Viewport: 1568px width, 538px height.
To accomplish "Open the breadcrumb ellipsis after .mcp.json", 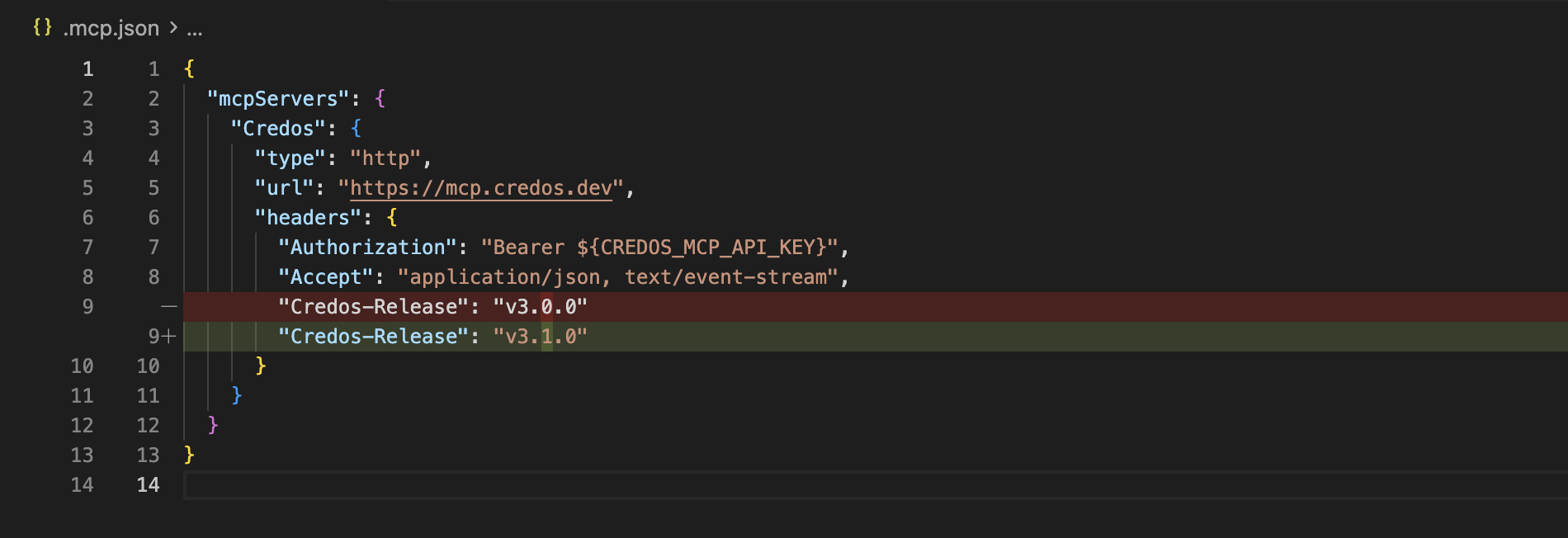I will pos(195,31).
